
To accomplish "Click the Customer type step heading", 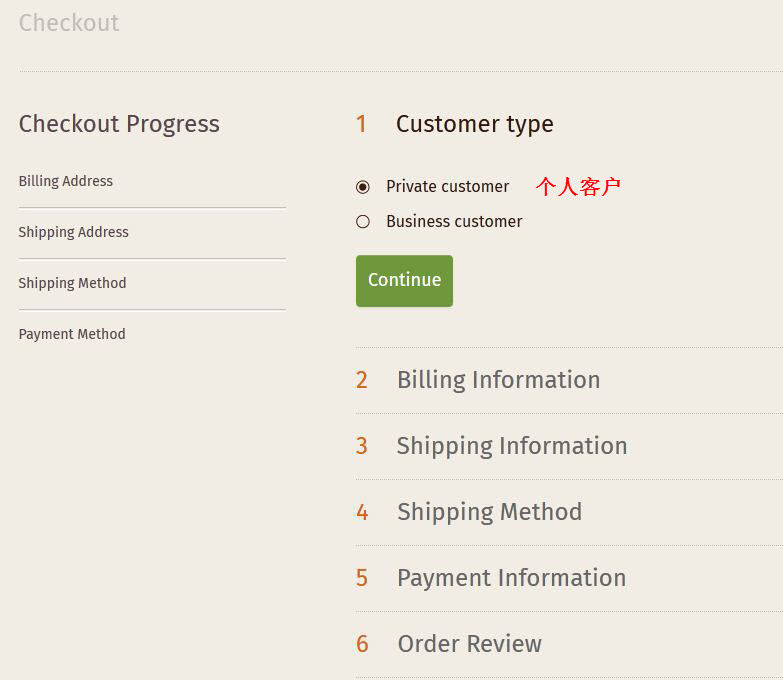I will [x=474, y=124].
